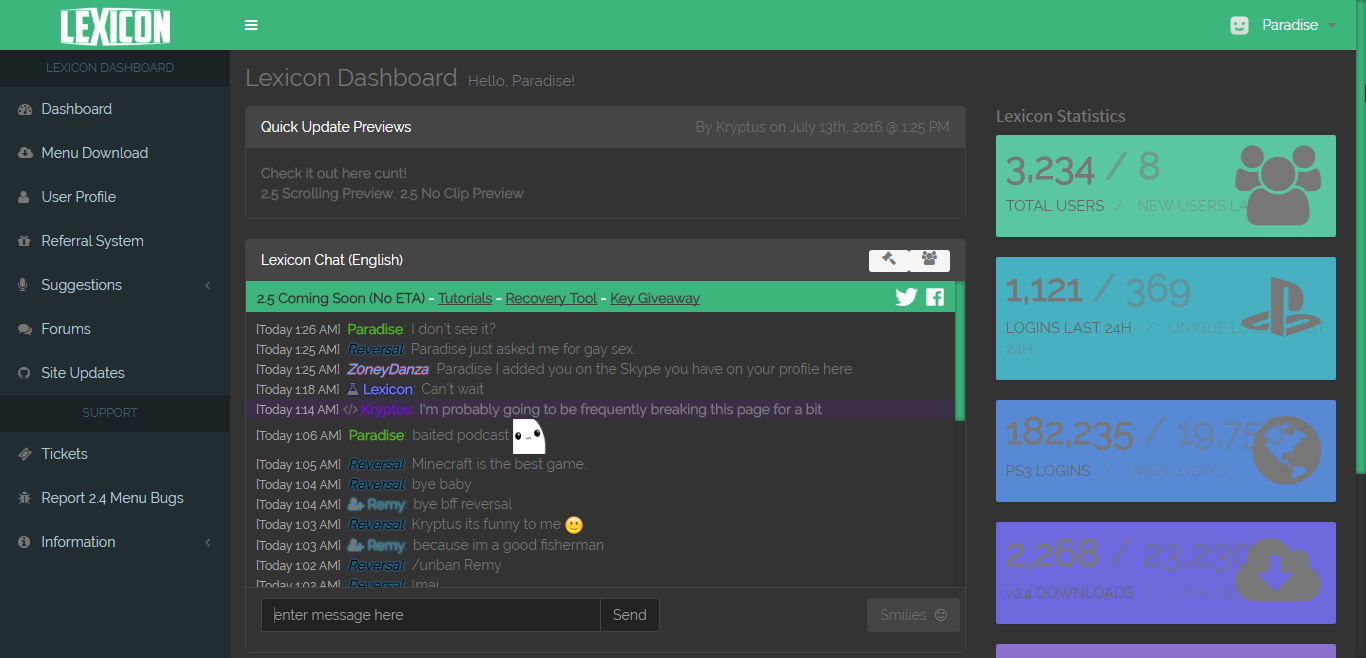
Task: Expand the Information submenu
Action: 115,542
